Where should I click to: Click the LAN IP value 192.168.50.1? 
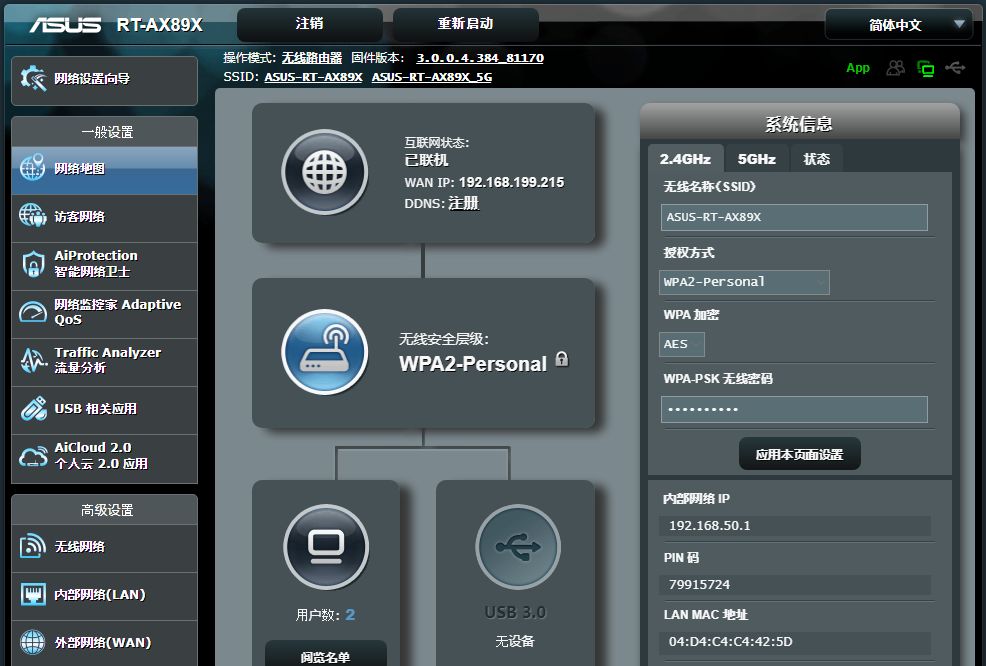coord(710,525)
